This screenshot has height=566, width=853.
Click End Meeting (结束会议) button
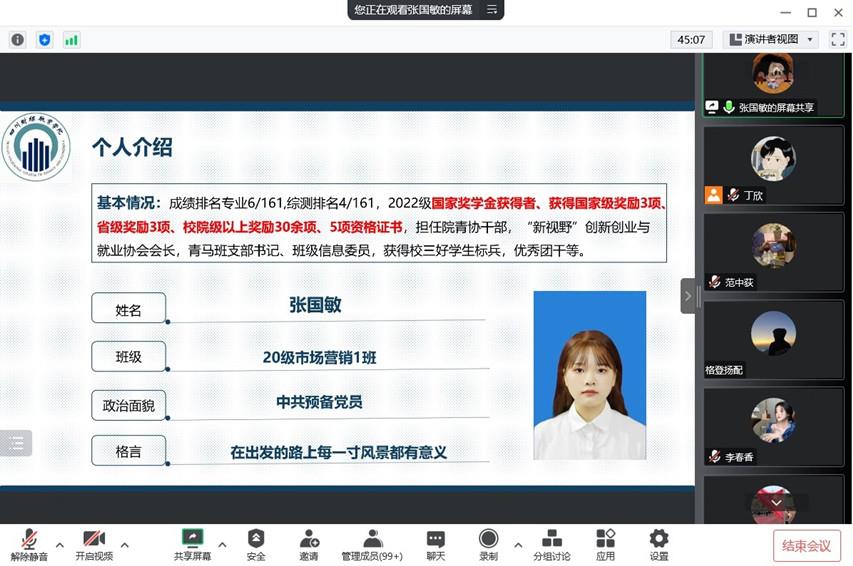pos(806,546)
